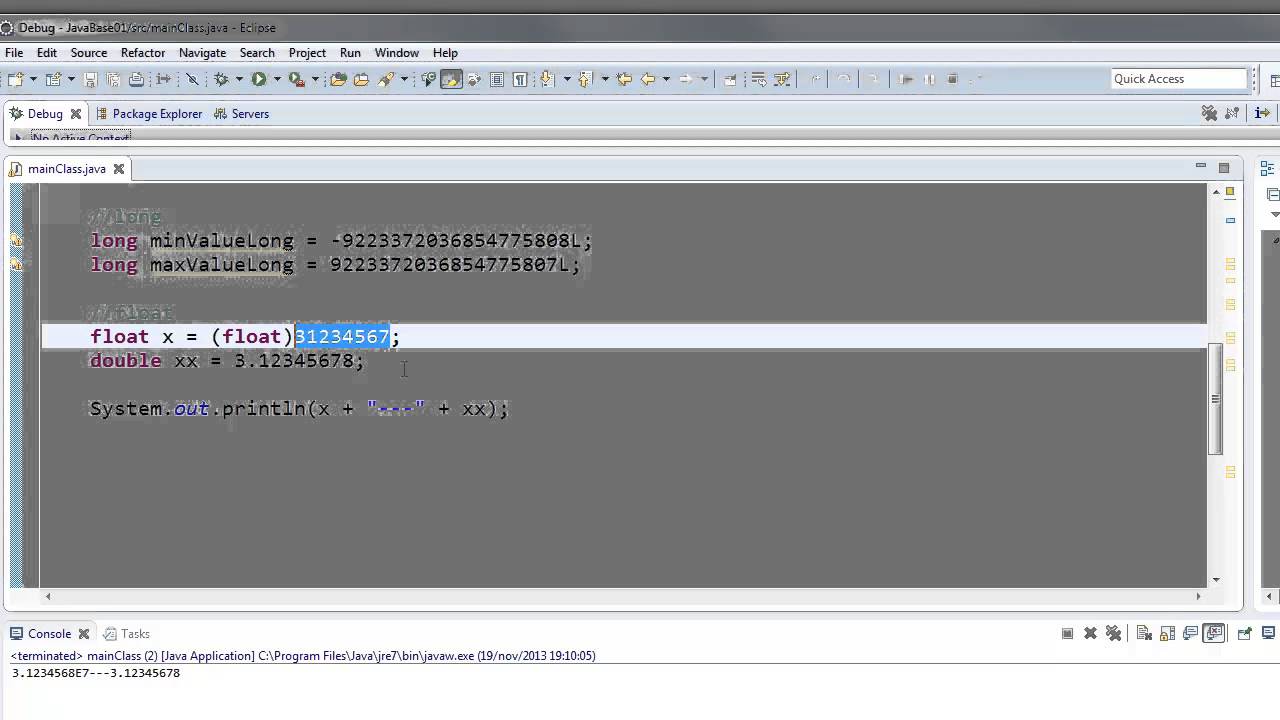This screenshot has width=1280, height=720.
Task: Click the Open Type icon
Action: 338,79
